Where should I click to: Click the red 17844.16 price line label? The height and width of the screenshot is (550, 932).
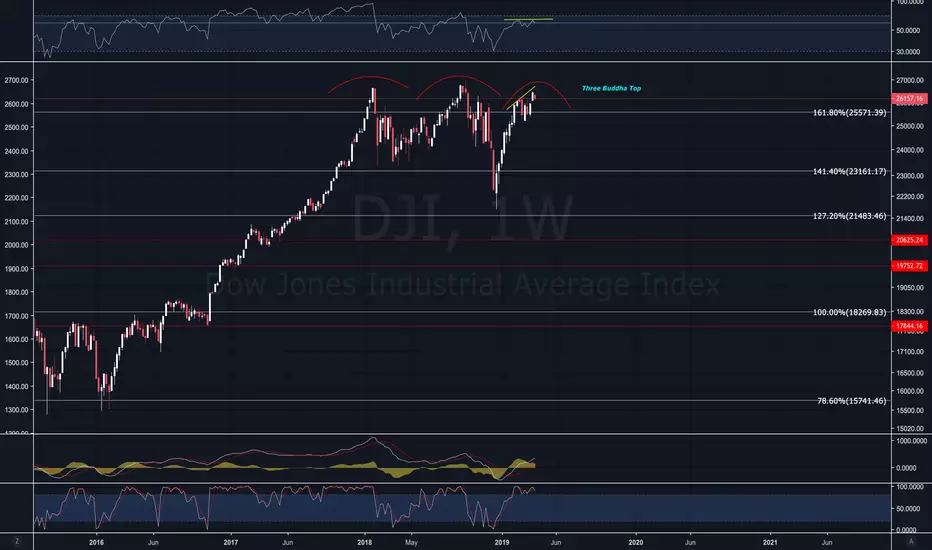(909, 326)
